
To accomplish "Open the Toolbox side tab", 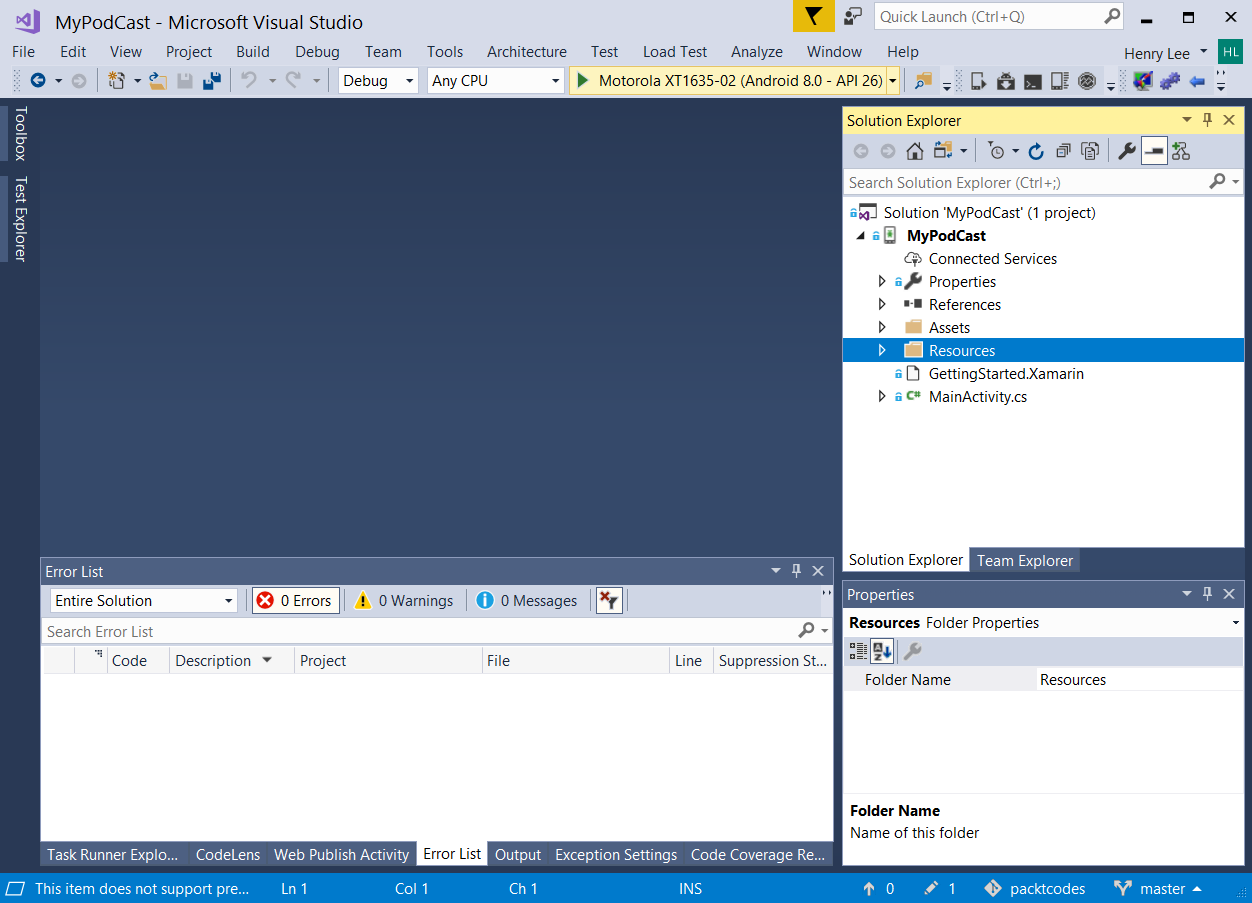I will 20,135.
